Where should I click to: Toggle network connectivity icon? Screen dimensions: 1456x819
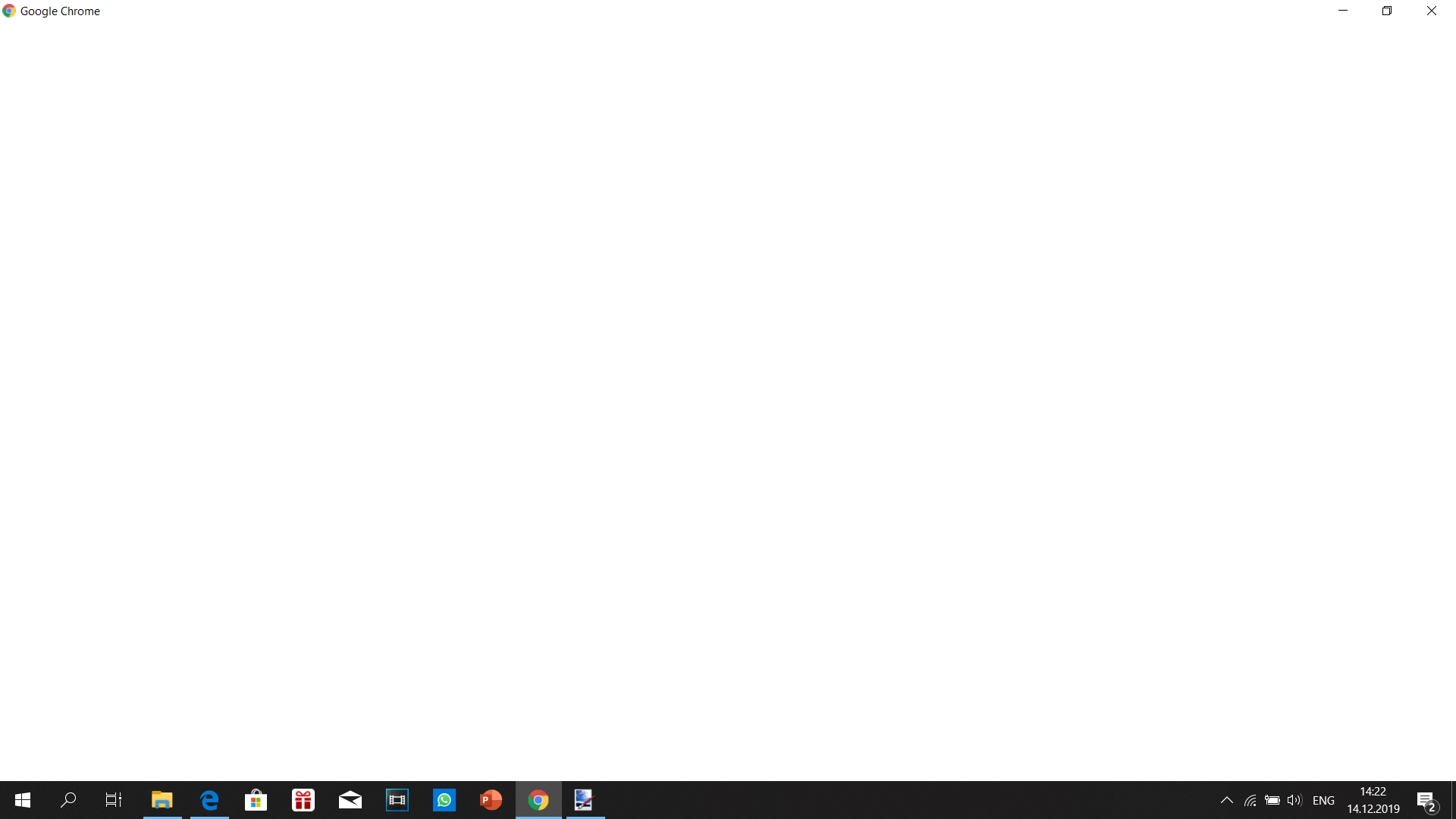1250,800
